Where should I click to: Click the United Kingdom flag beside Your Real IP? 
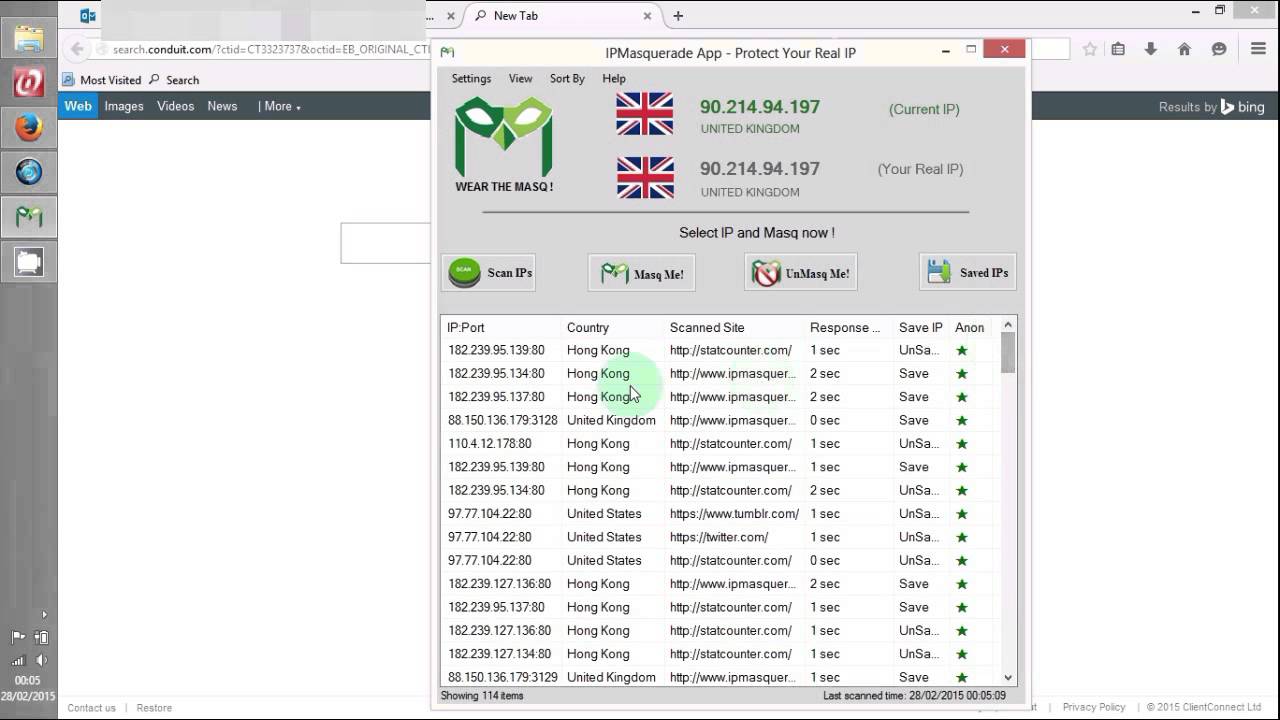coord(645,177)
